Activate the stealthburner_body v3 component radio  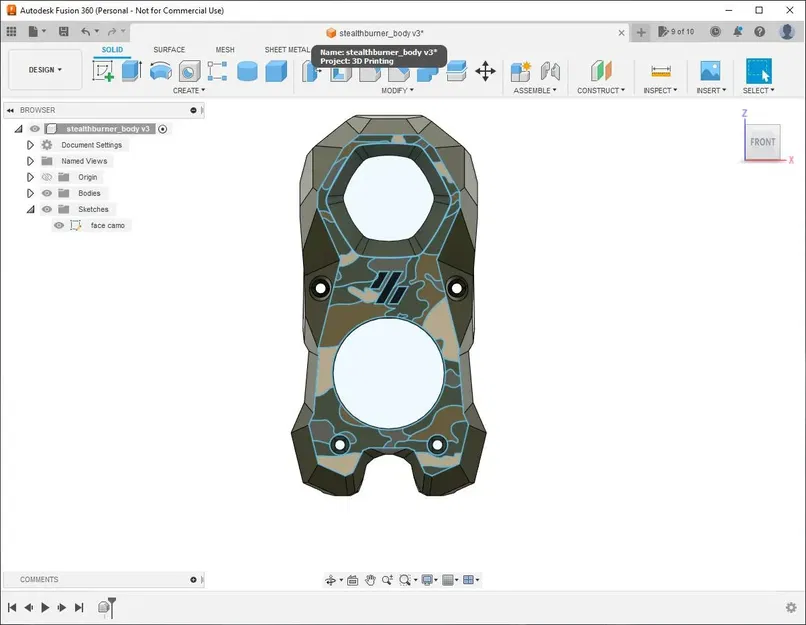162,129
